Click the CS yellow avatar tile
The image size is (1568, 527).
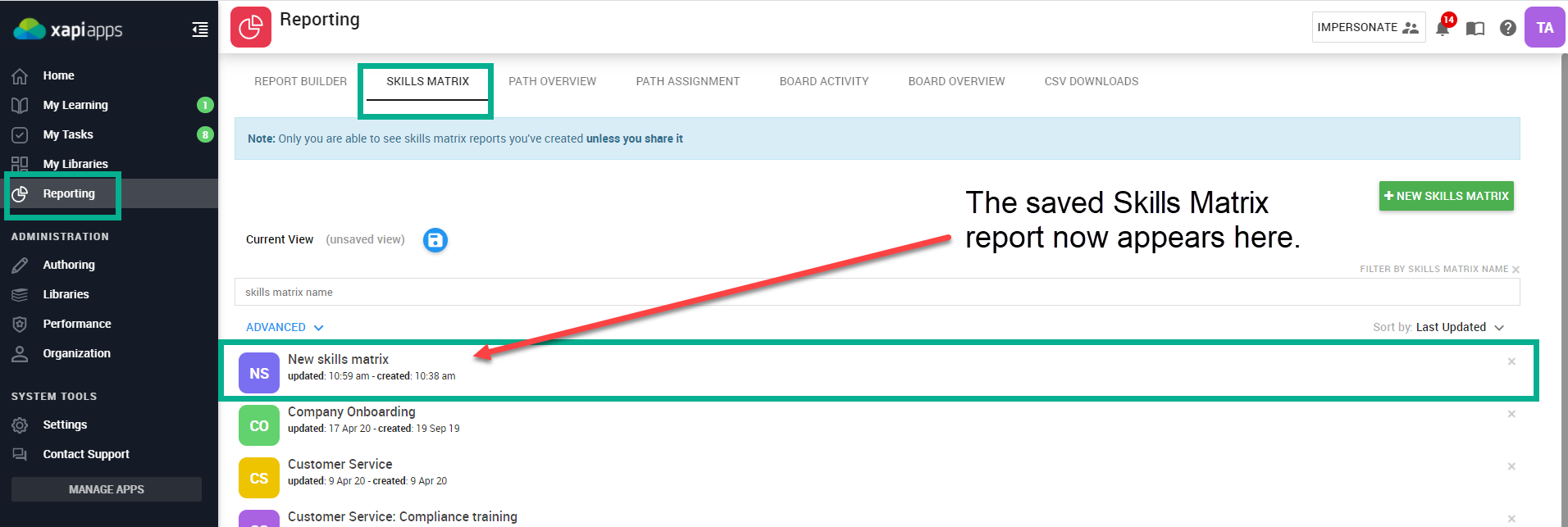coord(259,478)
